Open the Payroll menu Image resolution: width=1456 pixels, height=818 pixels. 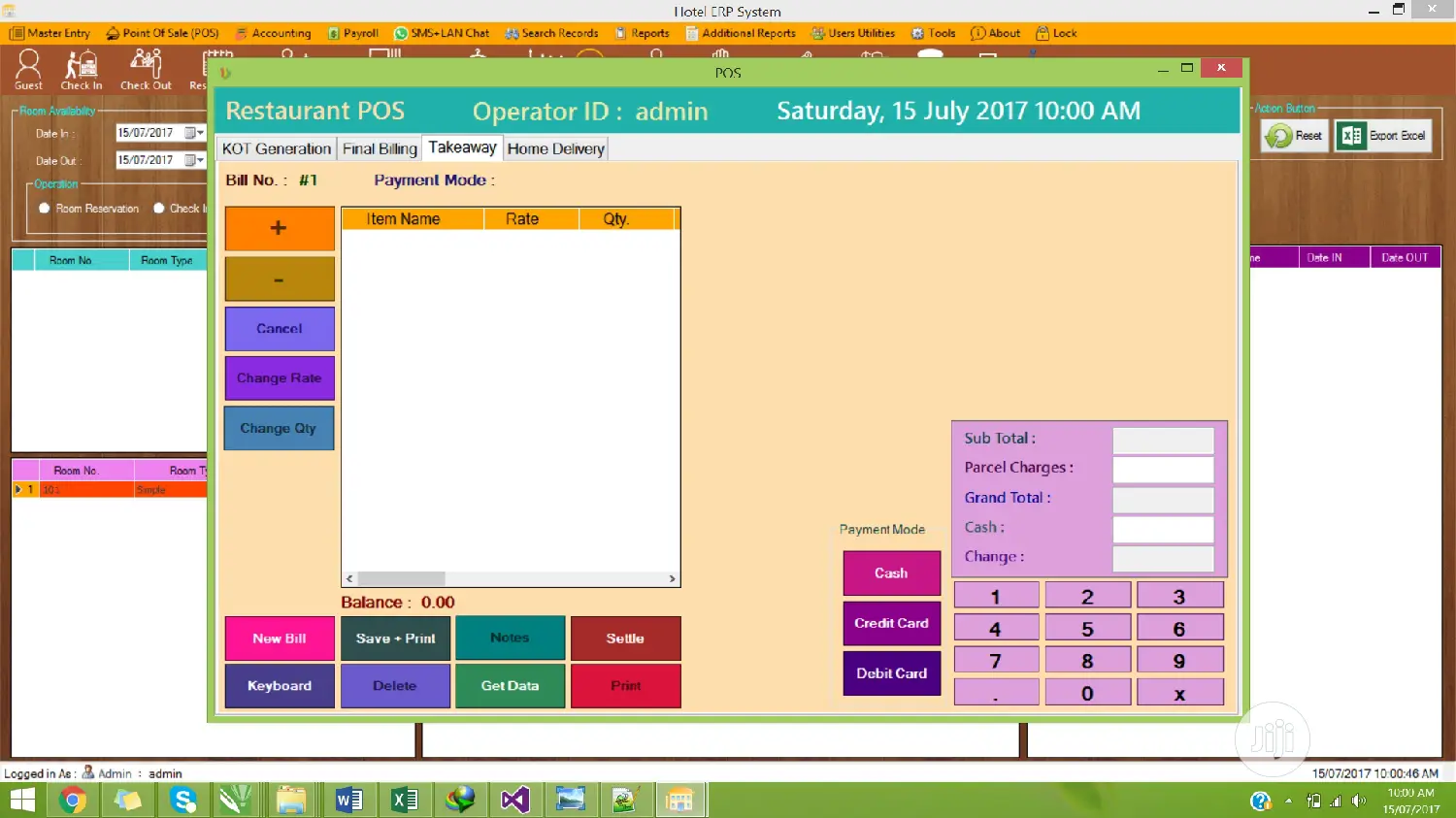pyautogui.click(x=352, y=33)
